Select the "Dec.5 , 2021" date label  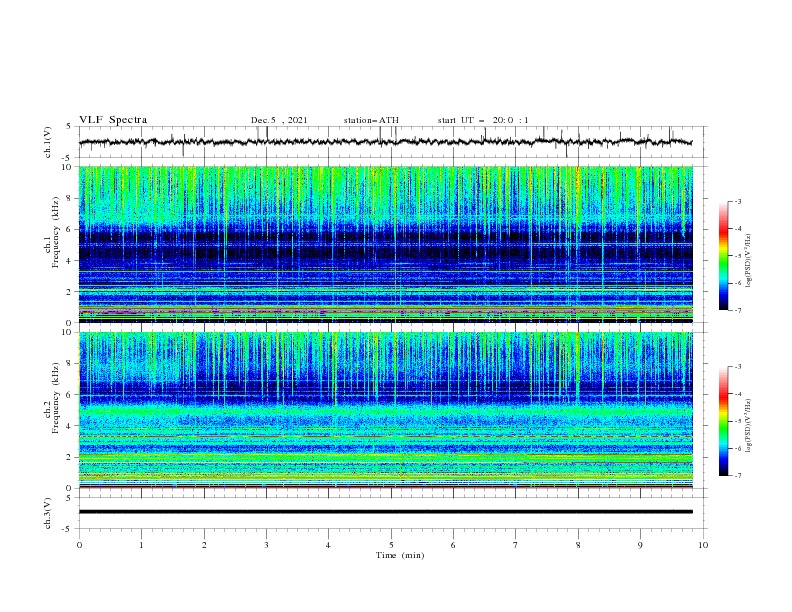[x=279, y=120]
